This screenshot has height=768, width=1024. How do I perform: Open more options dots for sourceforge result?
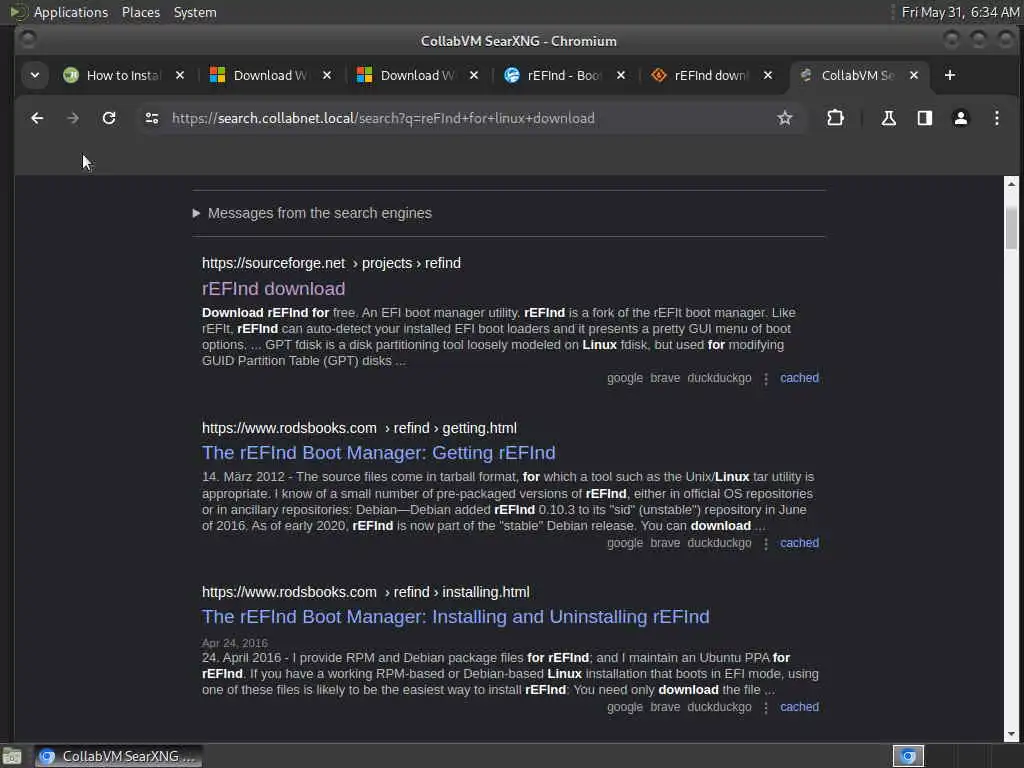pyautogui.click(x=765, y=379)
